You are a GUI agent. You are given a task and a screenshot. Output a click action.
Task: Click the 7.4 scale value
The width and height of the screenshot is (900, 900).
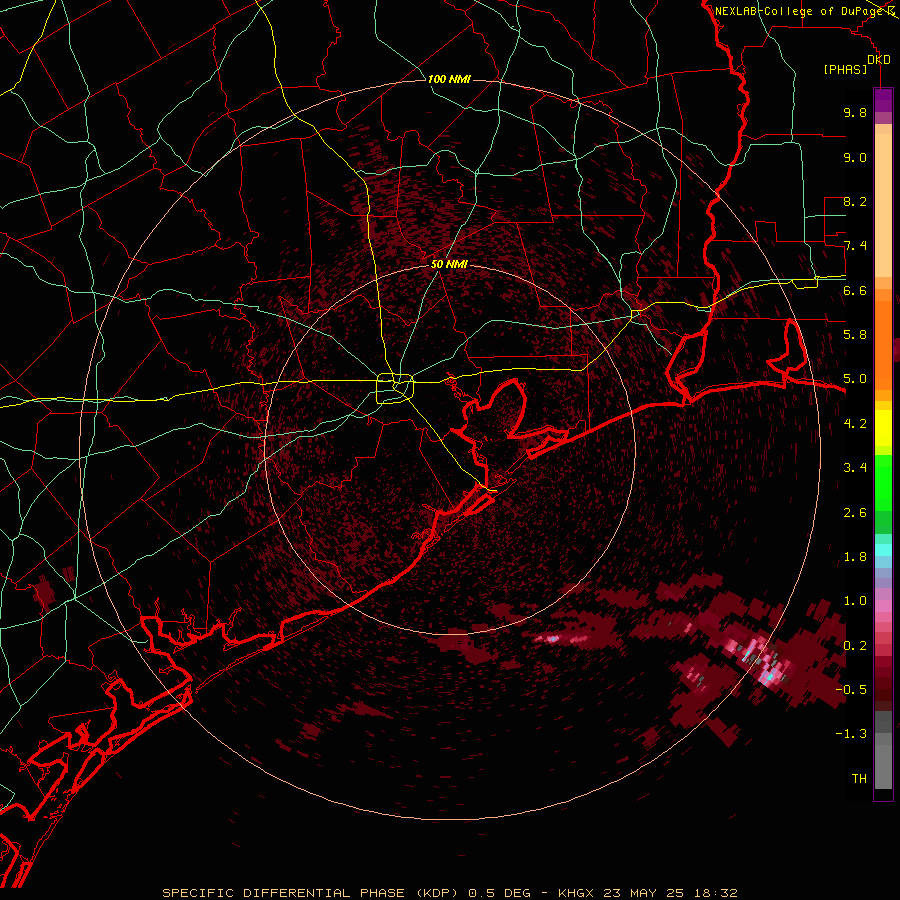pos(855,246)
